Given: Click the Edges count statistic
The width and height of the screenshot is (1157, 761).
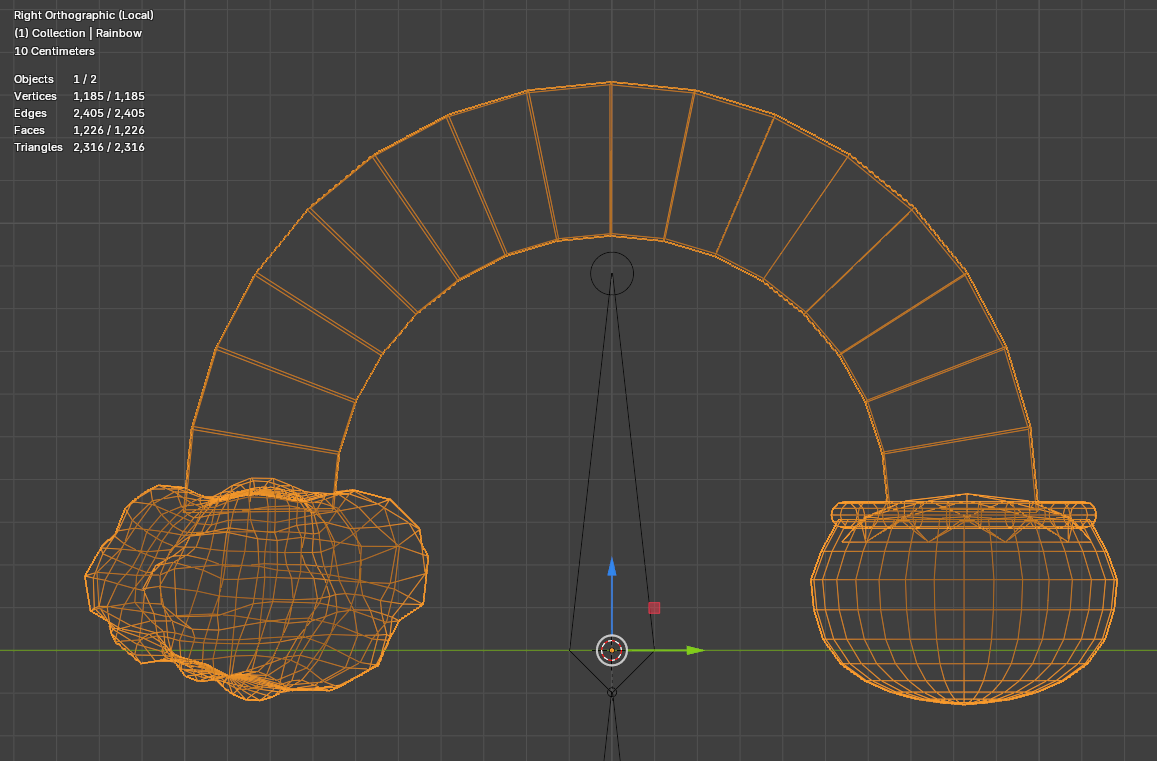Looking at the screenshot, I should (79, 113).
